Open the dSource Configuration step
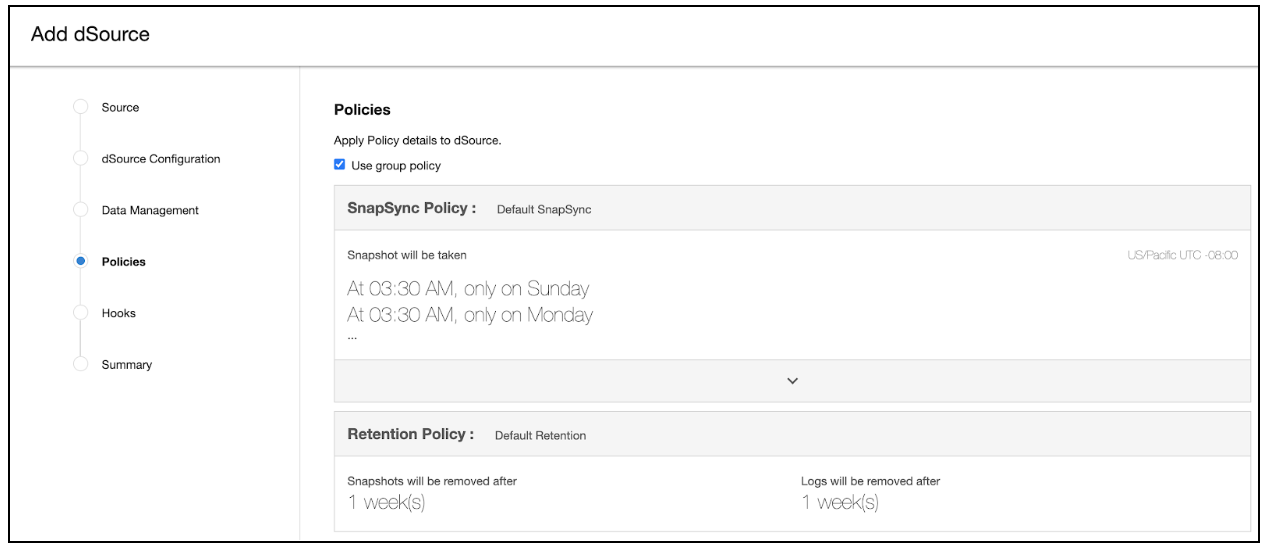The width and height of the screenshot is (1266, 552). click(161, 159)
